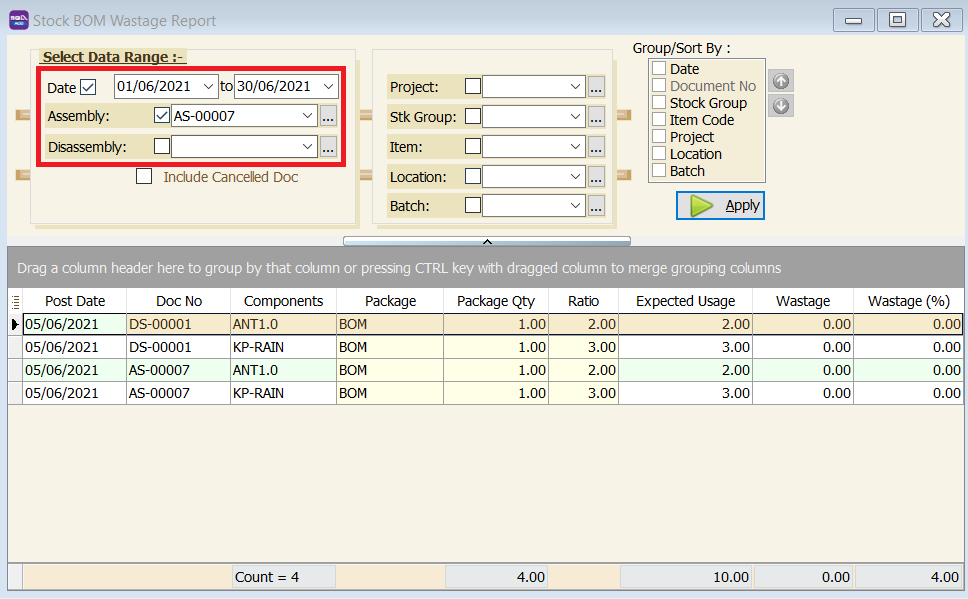Click the Location "..." lookup icon
The width and height of the screenshot is (968, 599).
(596, 175)
